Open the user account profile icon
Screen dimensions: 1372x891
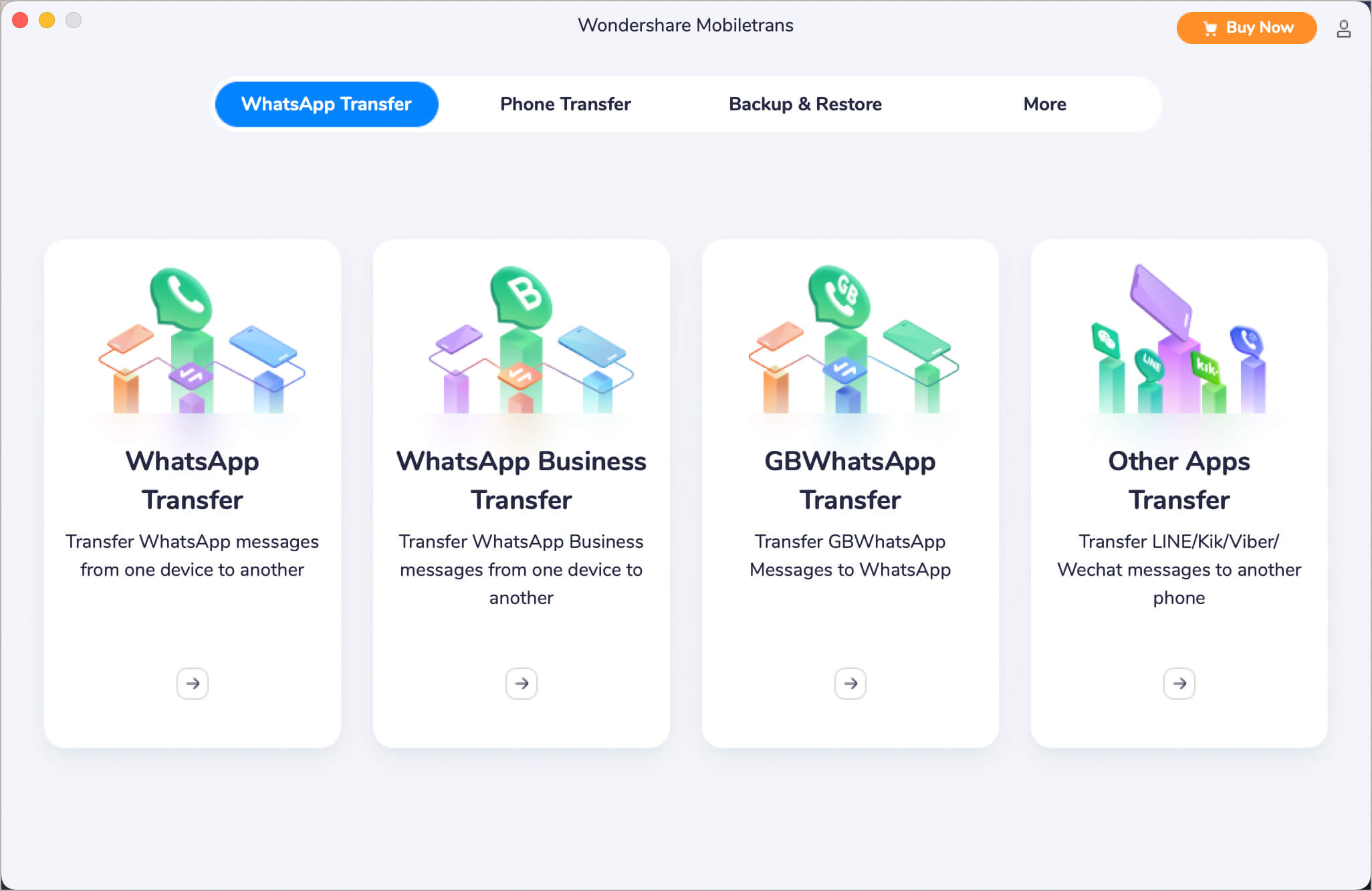(1343, 29)
